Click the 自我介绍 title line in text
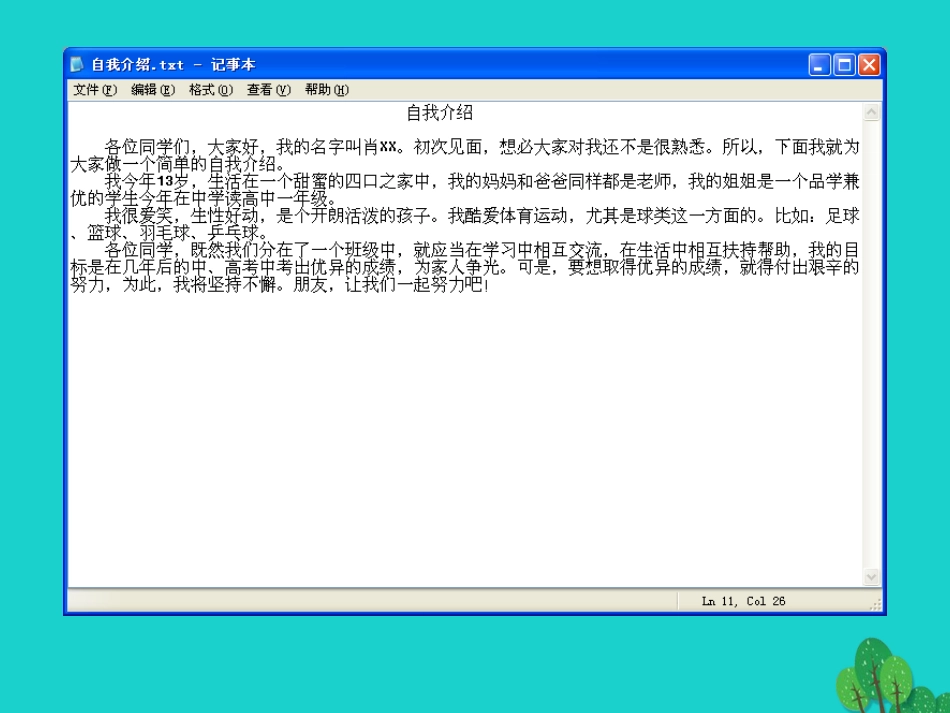This screenshot has width=950, height=713. pos(440,113)
